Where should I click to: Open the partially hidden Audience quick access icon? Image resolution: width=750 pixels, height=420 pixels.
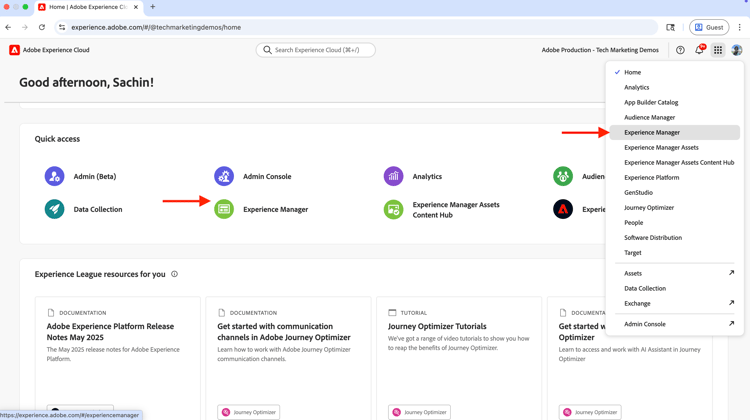(563, 176)
